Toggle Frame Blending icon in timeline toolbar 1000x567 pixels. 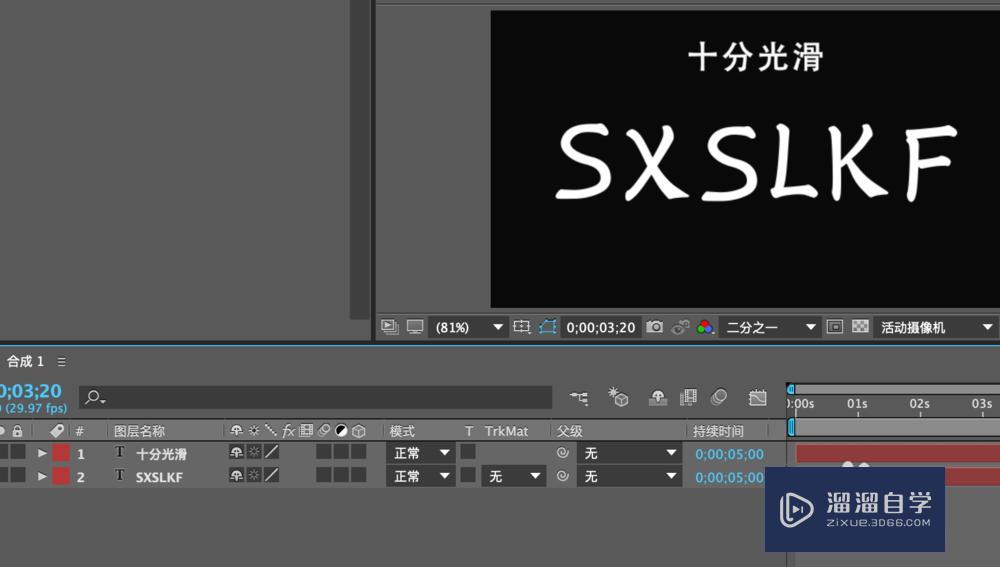688,397
